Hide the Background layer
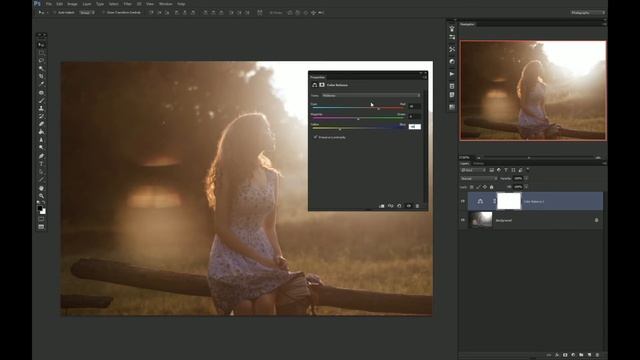Image resolution: width=640 pixels, height=360 pixels. pyautogui.click(x=463, y=220)
